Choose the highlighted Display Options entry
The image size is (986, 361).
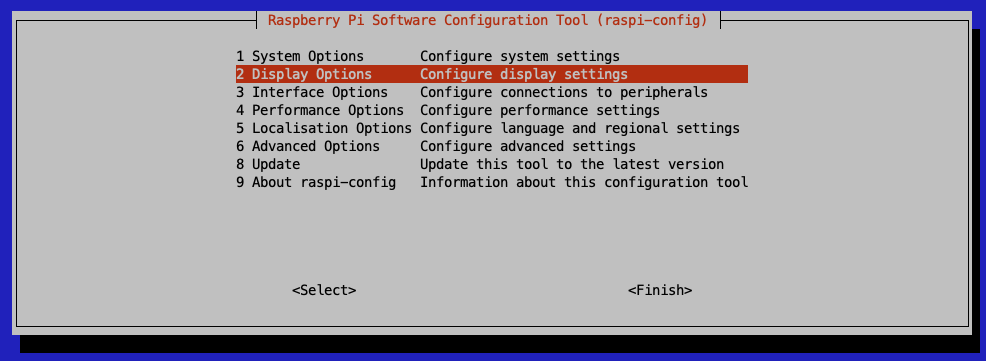(492, 74)
